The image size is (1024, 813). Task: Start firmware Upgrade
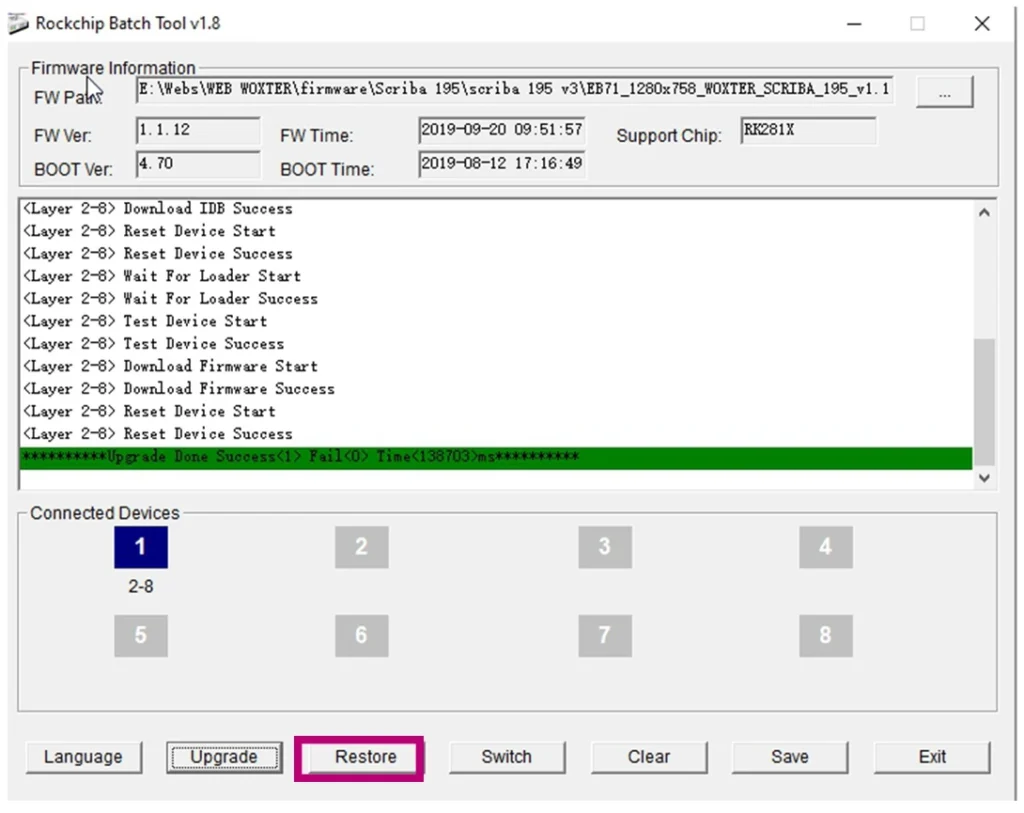point(224,757)
